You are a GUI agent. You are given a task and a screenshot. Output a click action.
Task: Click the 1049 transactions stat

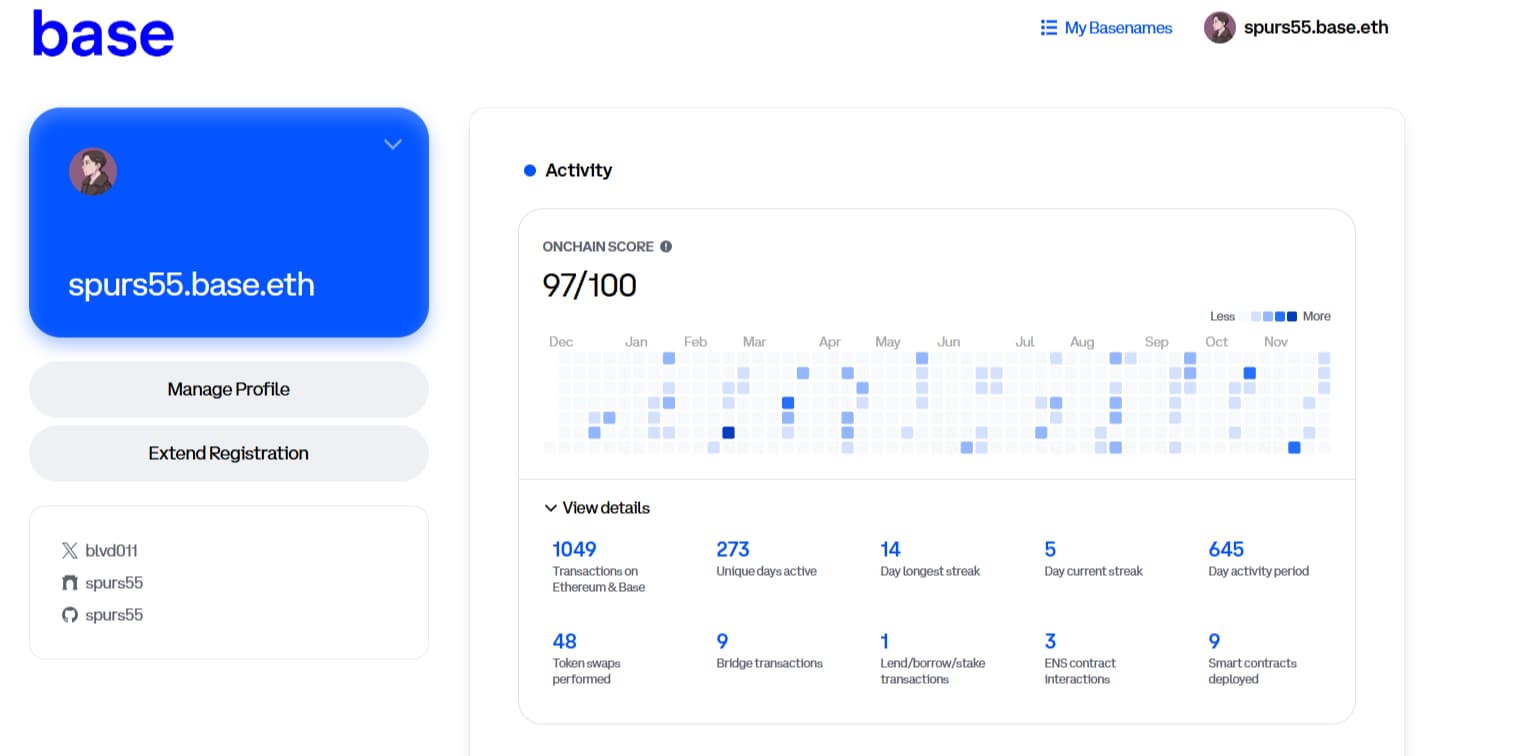574,550
